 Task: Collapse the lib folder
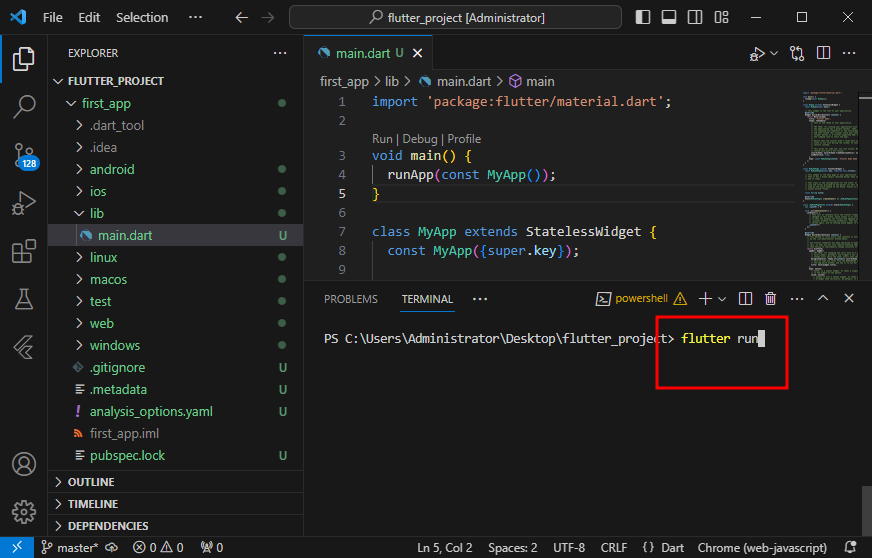pyautogui.click(x=175, y=213)
